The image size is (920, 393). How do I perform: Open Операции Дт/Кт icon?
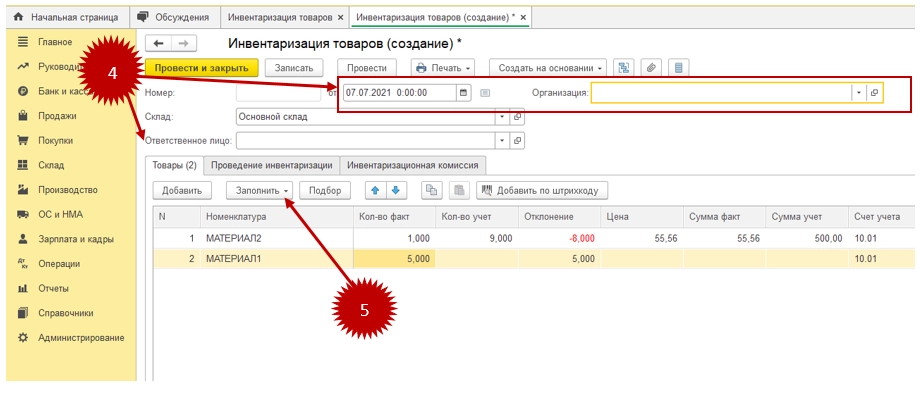(23, 263)
